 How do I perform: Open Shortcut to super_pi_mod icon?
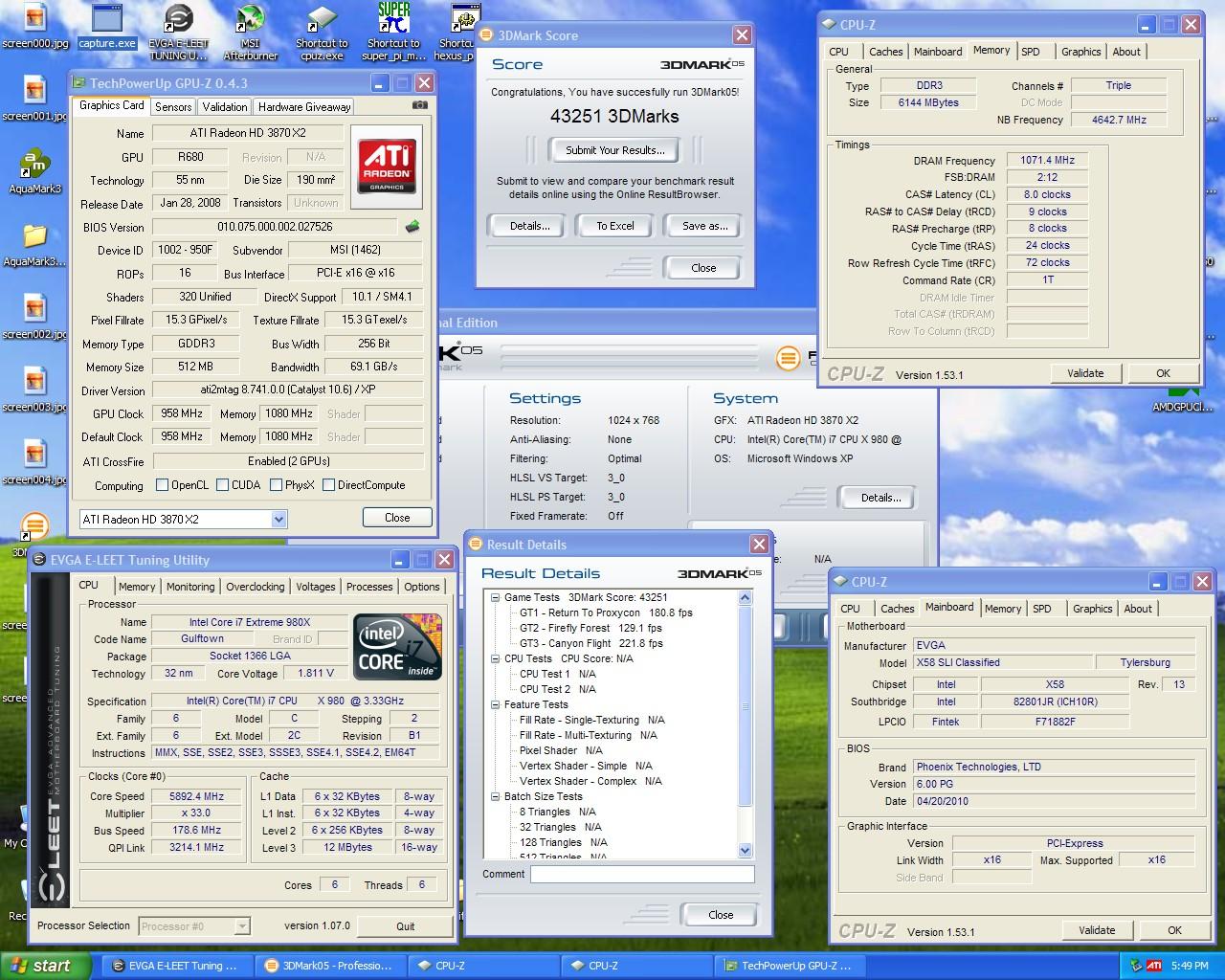(393, 32)
